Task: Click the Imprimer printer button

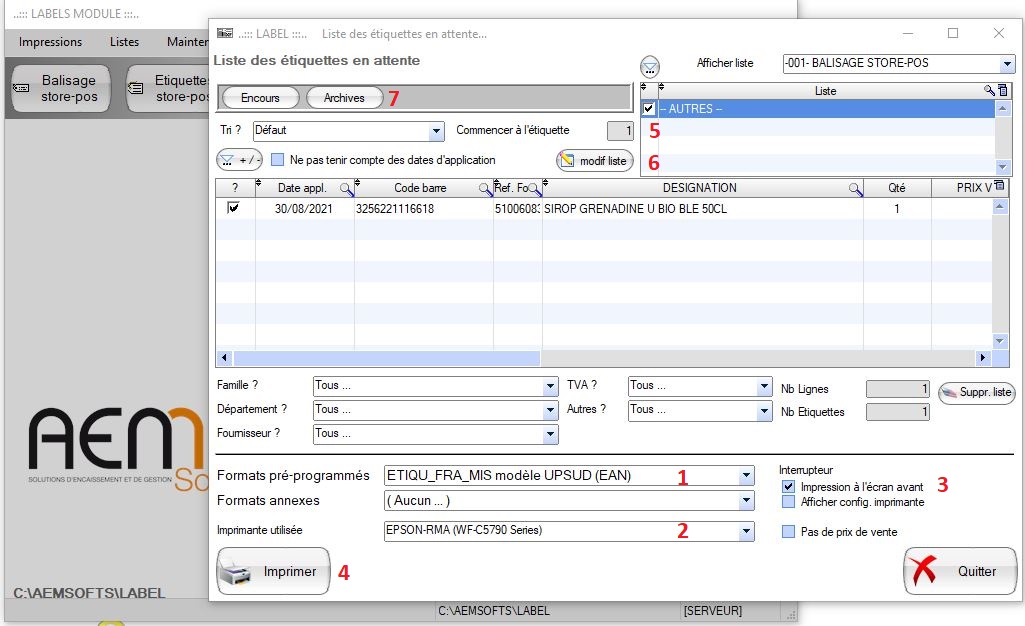Action: pos(273,572)
